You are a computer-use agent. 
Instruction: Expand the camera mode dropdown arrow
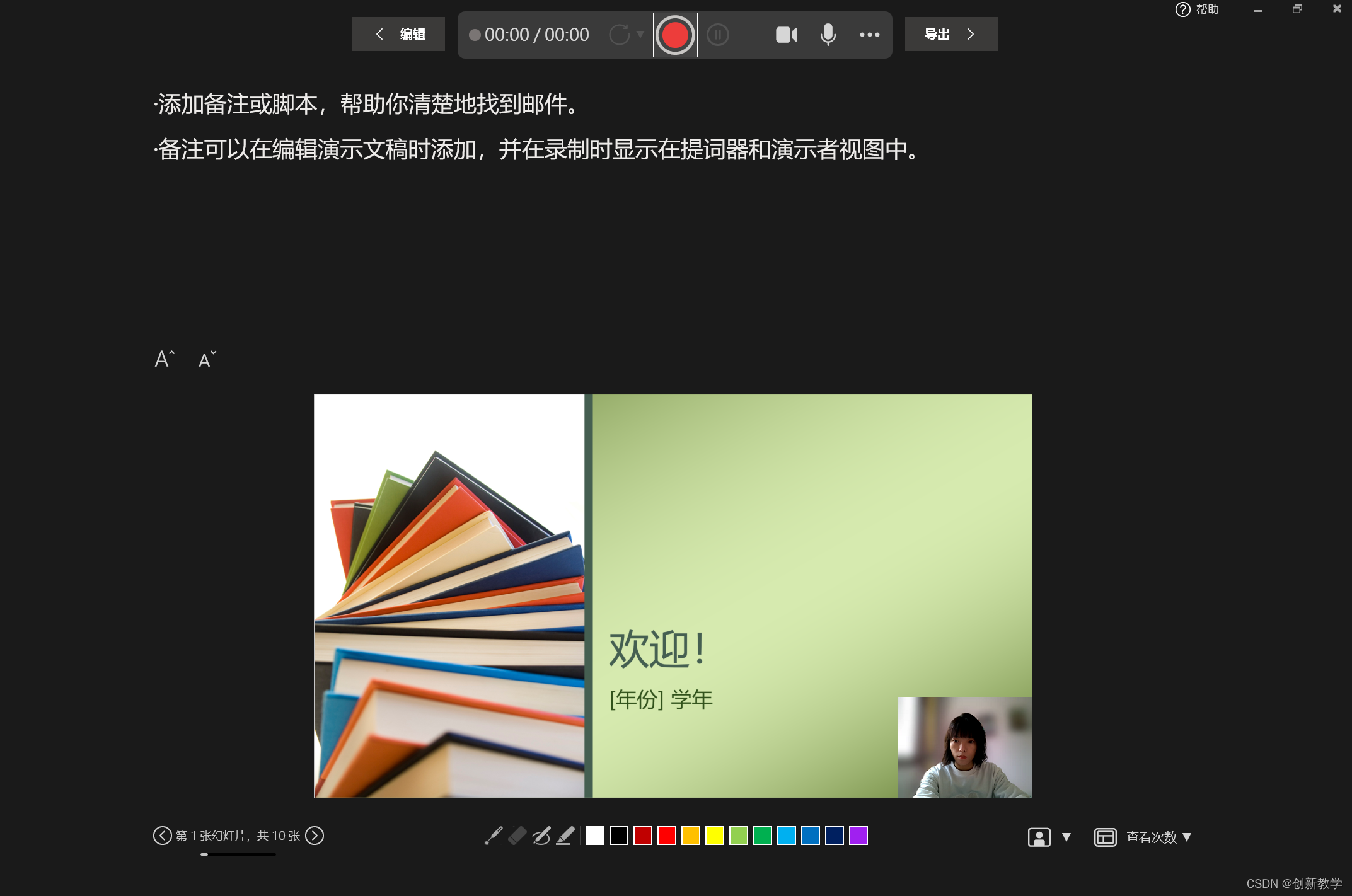(x=1066, y=837)
